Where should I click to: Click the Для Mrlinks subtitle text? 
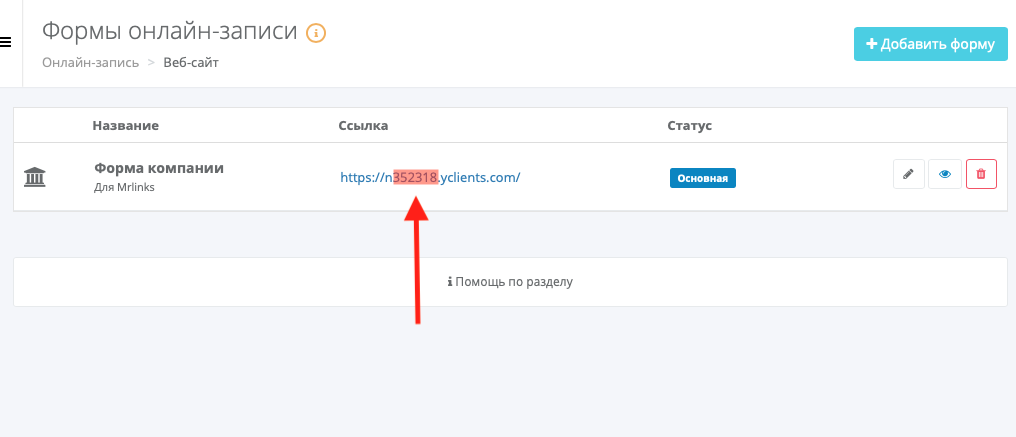point(125,187)
